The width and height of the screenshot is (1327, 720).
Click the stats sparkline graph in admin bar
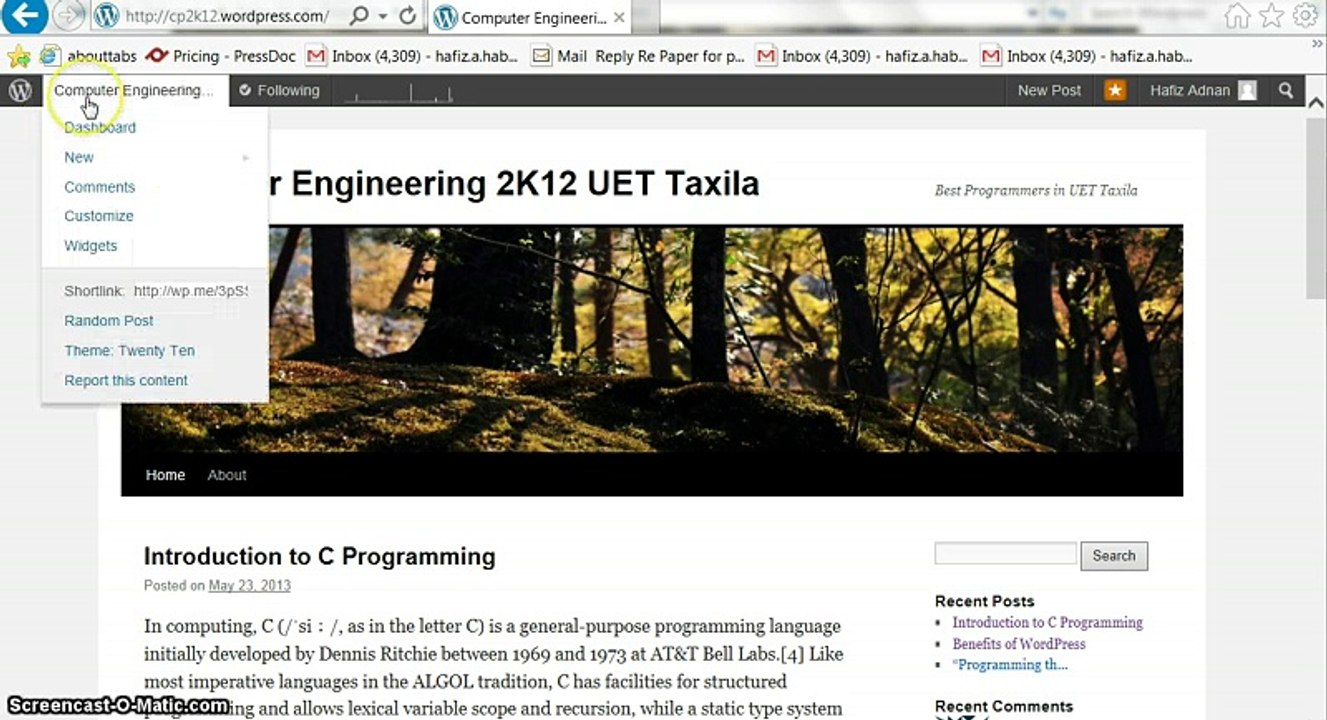tap(399, 92)
